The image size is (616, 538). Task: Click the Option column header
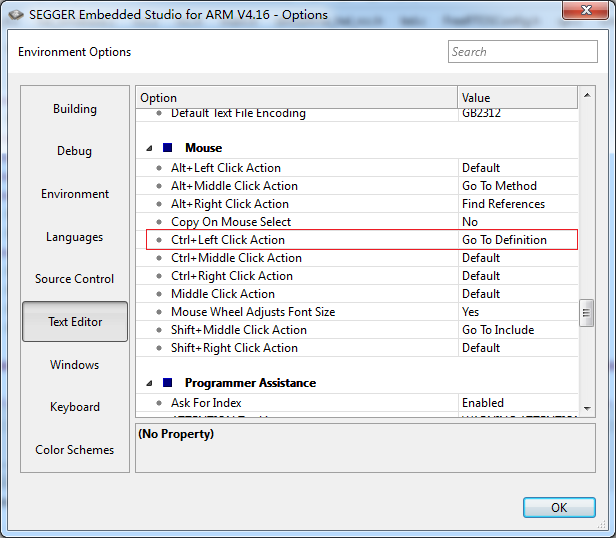click(297, 97)
